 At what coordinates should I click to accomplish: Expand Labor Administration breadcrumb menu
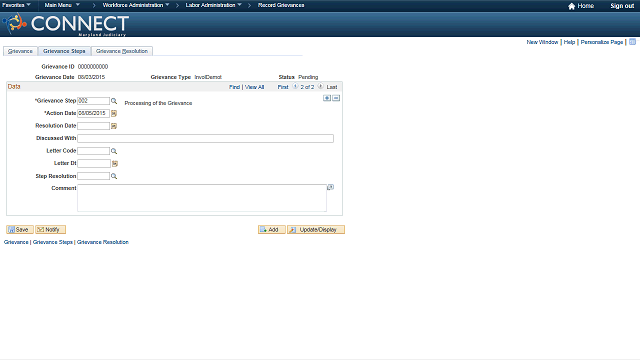(213, 5)
